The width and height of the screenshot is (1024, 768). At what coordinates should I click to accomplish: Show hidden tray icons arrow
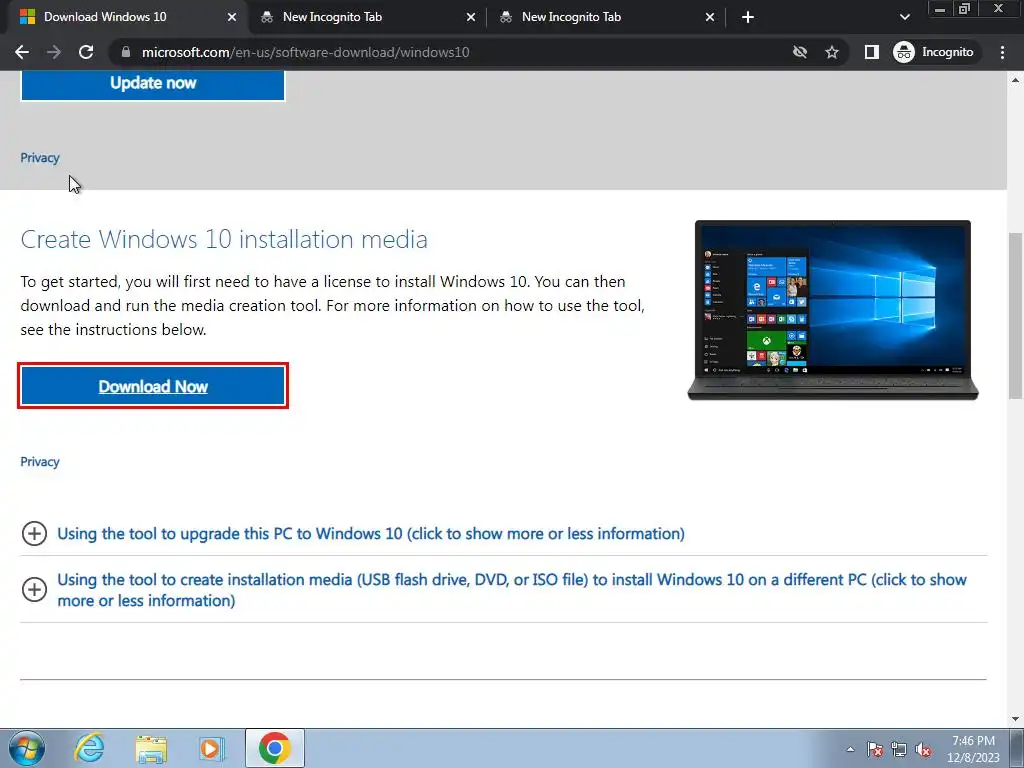(850, 749)
